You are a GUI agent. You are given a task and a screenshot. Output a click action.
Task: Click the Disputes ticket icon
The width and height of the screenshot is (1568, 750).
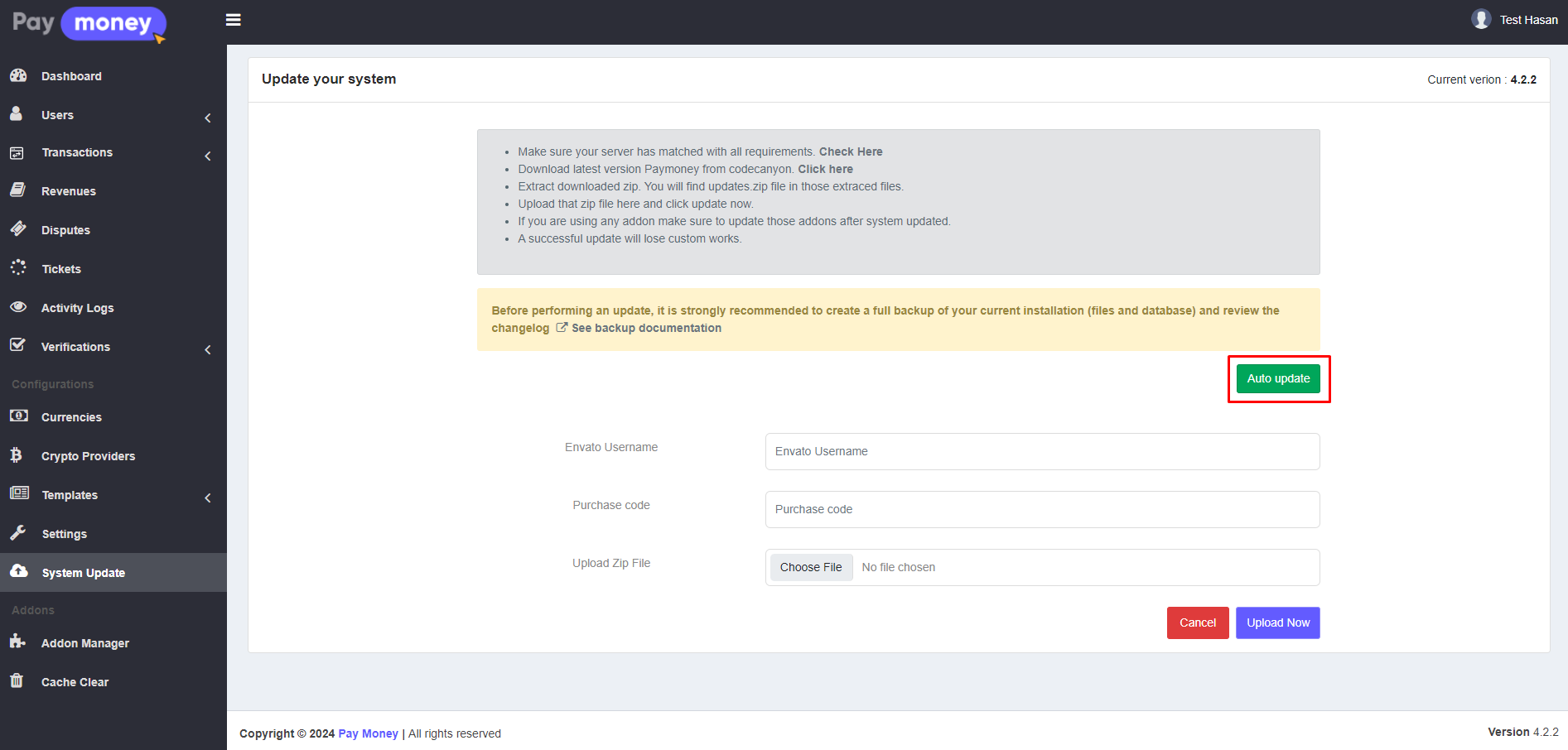18,229
